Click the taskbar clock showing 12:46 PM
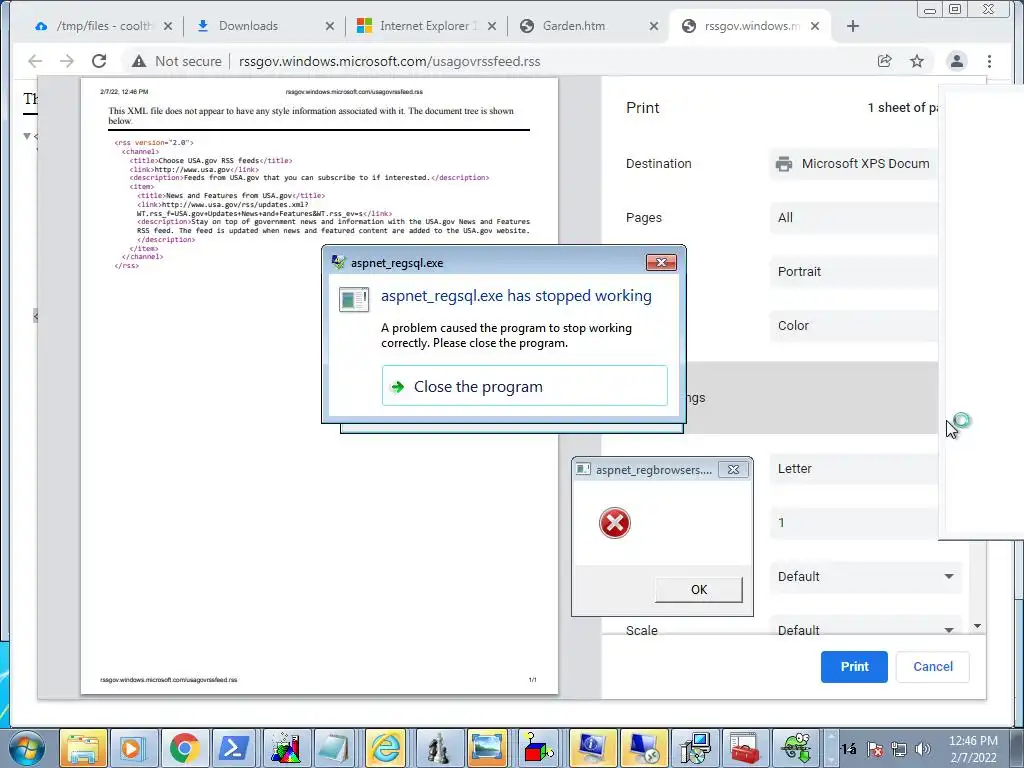Image resolution: width=1024 pixels, height=768 pixels. [973, 749]
